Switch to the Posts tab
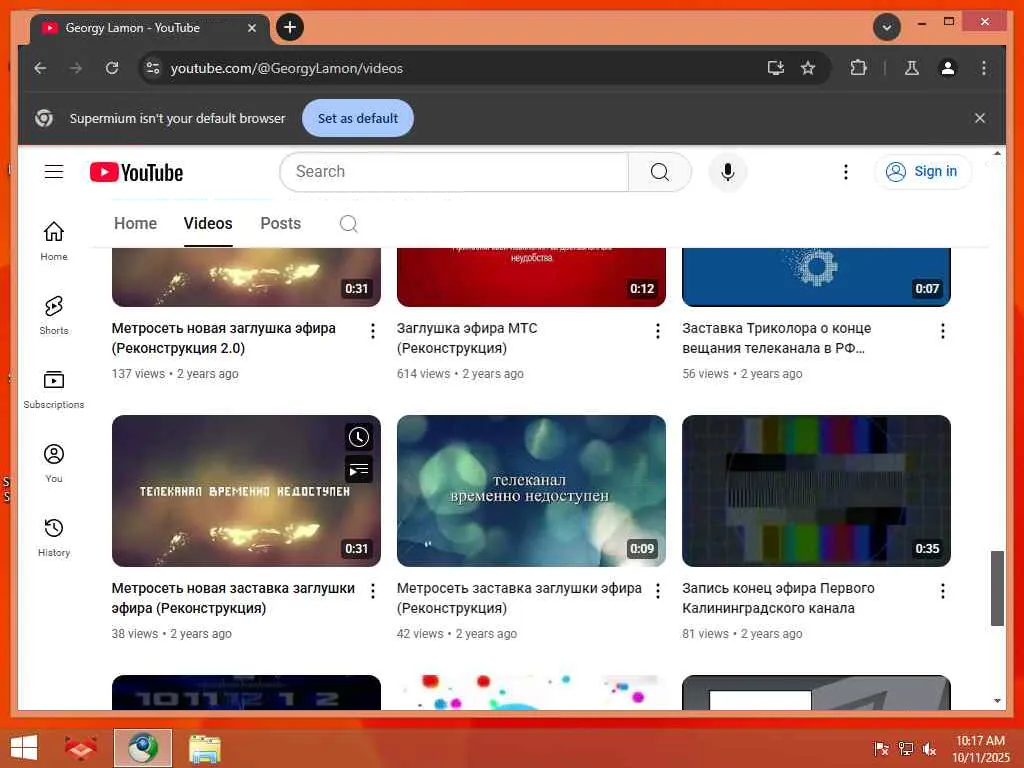The image size is (1024, 768). point(281,223)
